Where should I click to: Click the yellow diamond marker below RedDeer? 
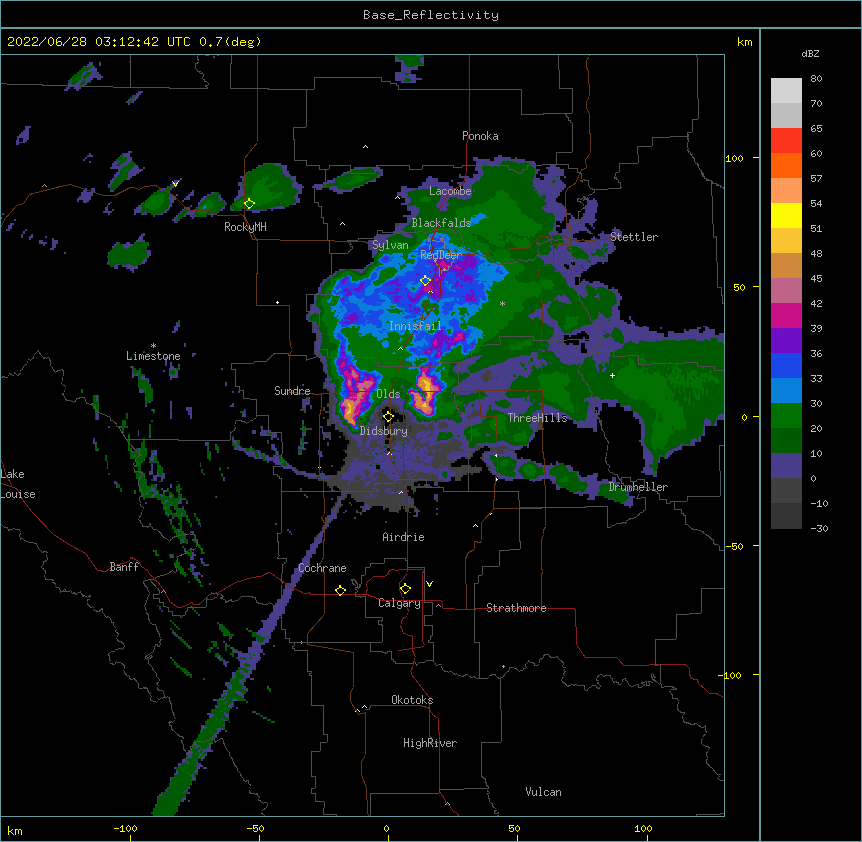click(x=426, y=280)
